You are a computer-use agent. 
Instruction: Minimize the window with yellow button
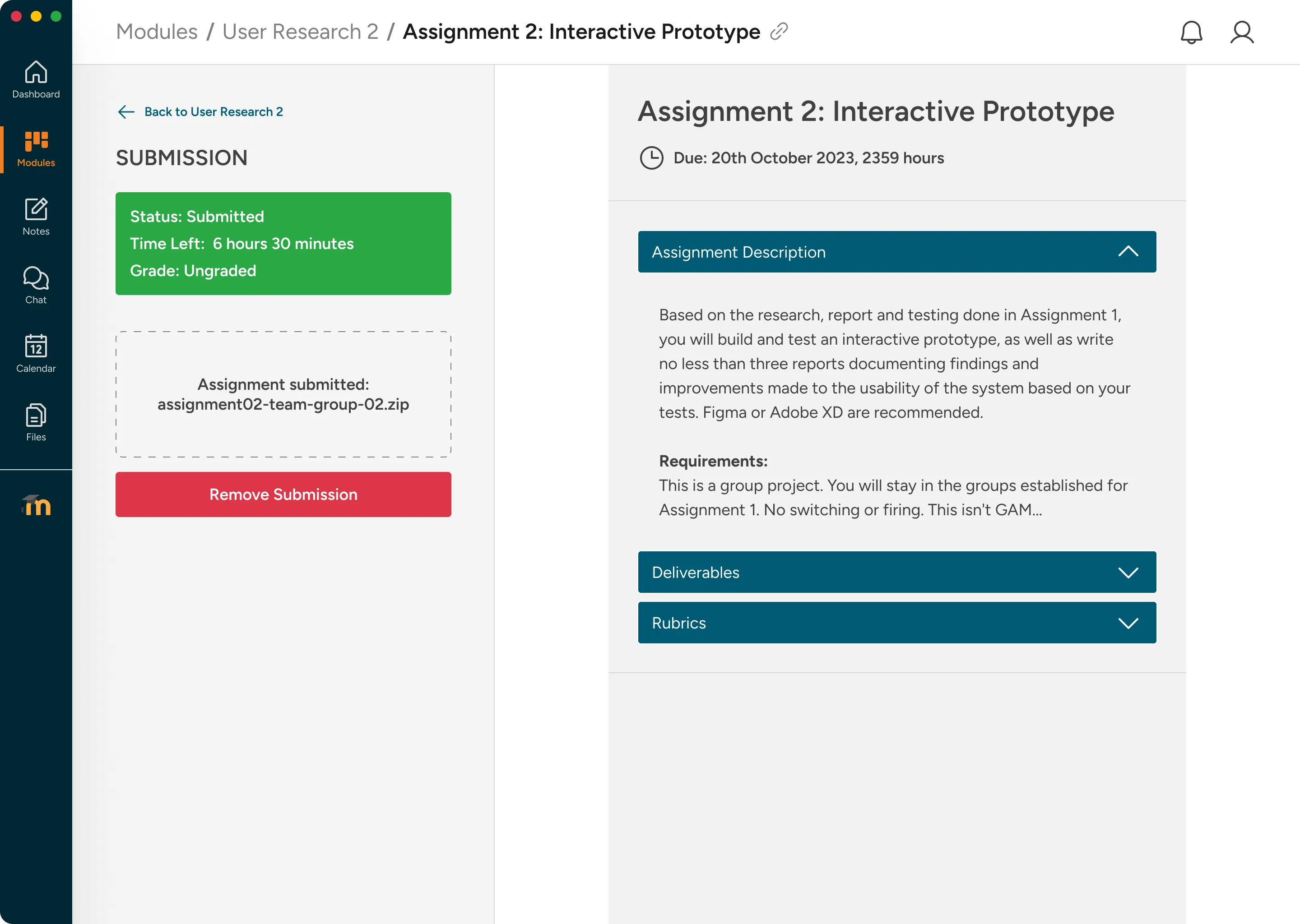pos(36,16)
